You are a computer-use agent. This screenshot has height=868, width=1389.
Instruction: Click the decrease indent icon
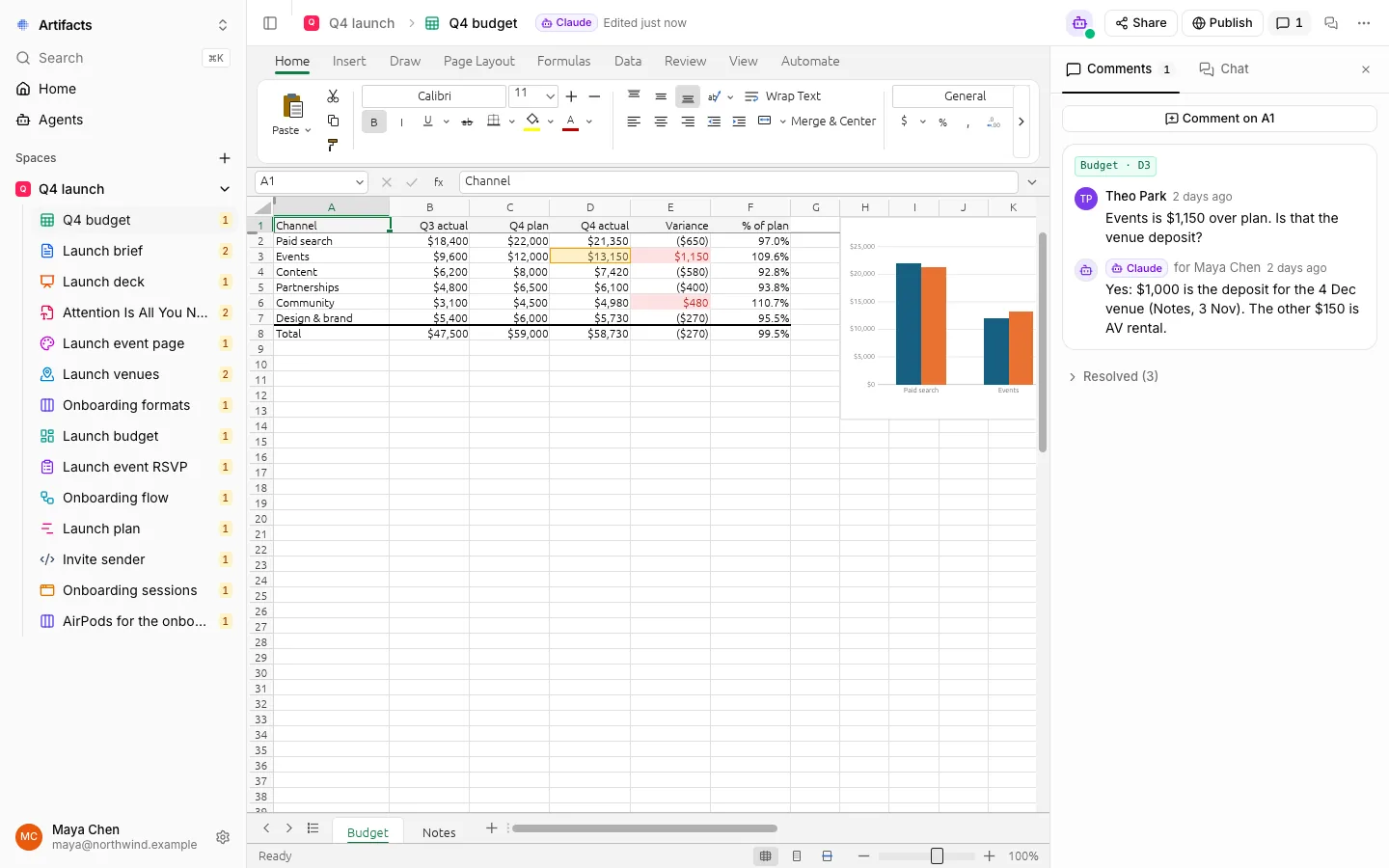point(714,122)
